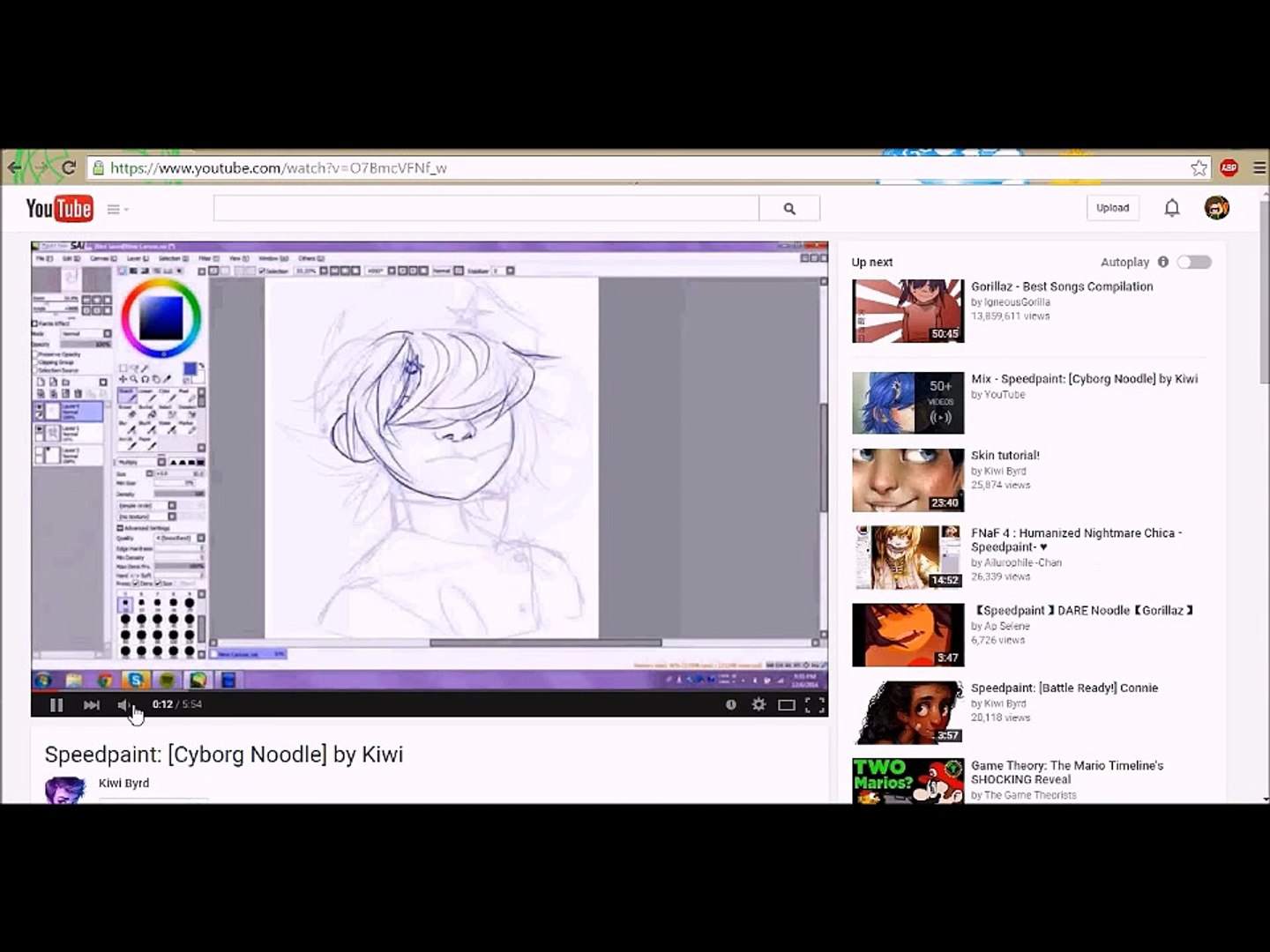This screenshot has height=952, width=1270.
Task: Reload the YouTube page
Action: click(69, 167)
